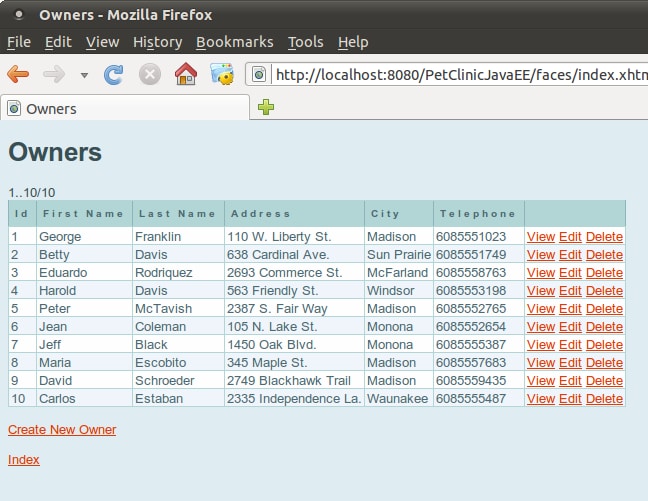Delete owner Maria Escobito
This screenshot has height=501, width=648.
604,363
